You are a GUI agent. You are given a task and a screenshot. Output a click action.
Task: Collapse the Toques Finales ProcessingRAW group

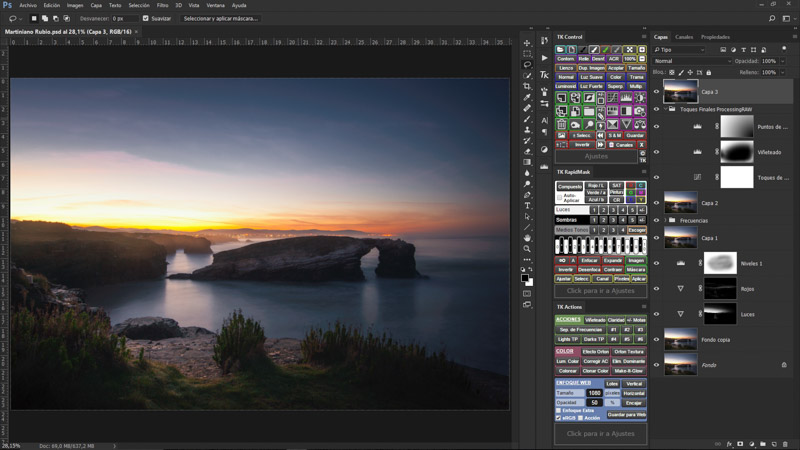tap(663, 109)
